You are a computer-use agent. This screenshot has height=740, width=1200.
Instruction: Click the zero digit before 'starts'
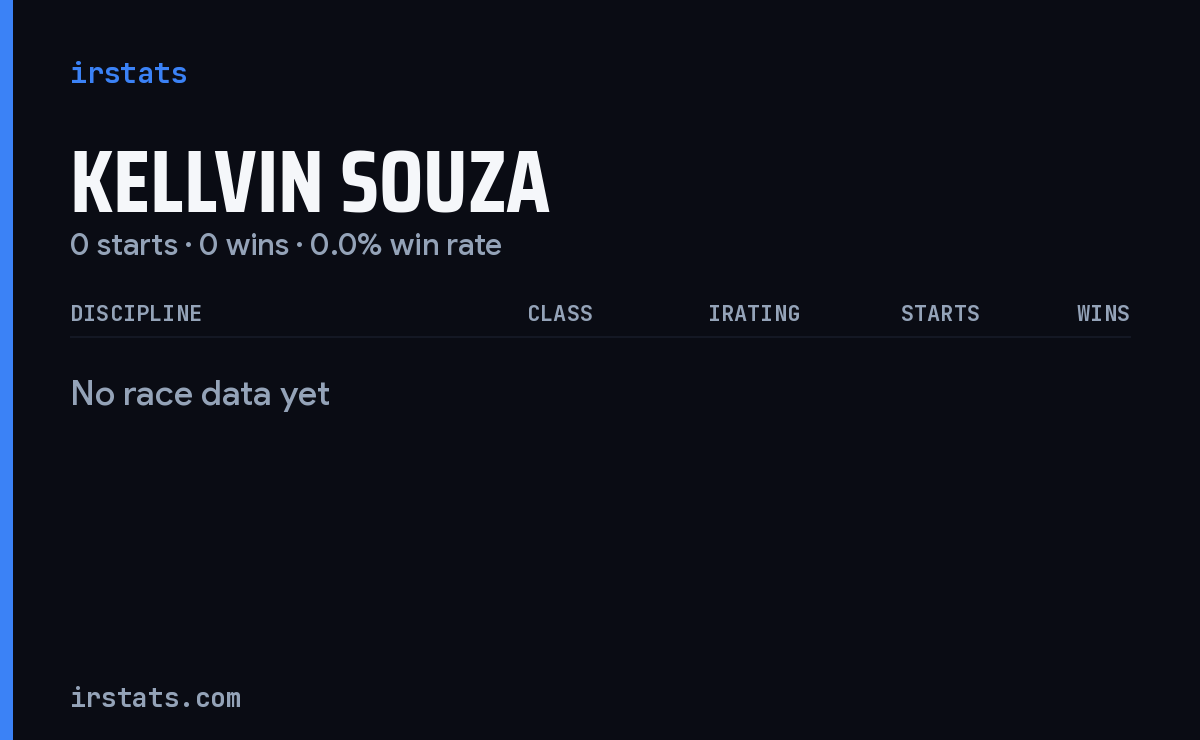pos(79,245)
